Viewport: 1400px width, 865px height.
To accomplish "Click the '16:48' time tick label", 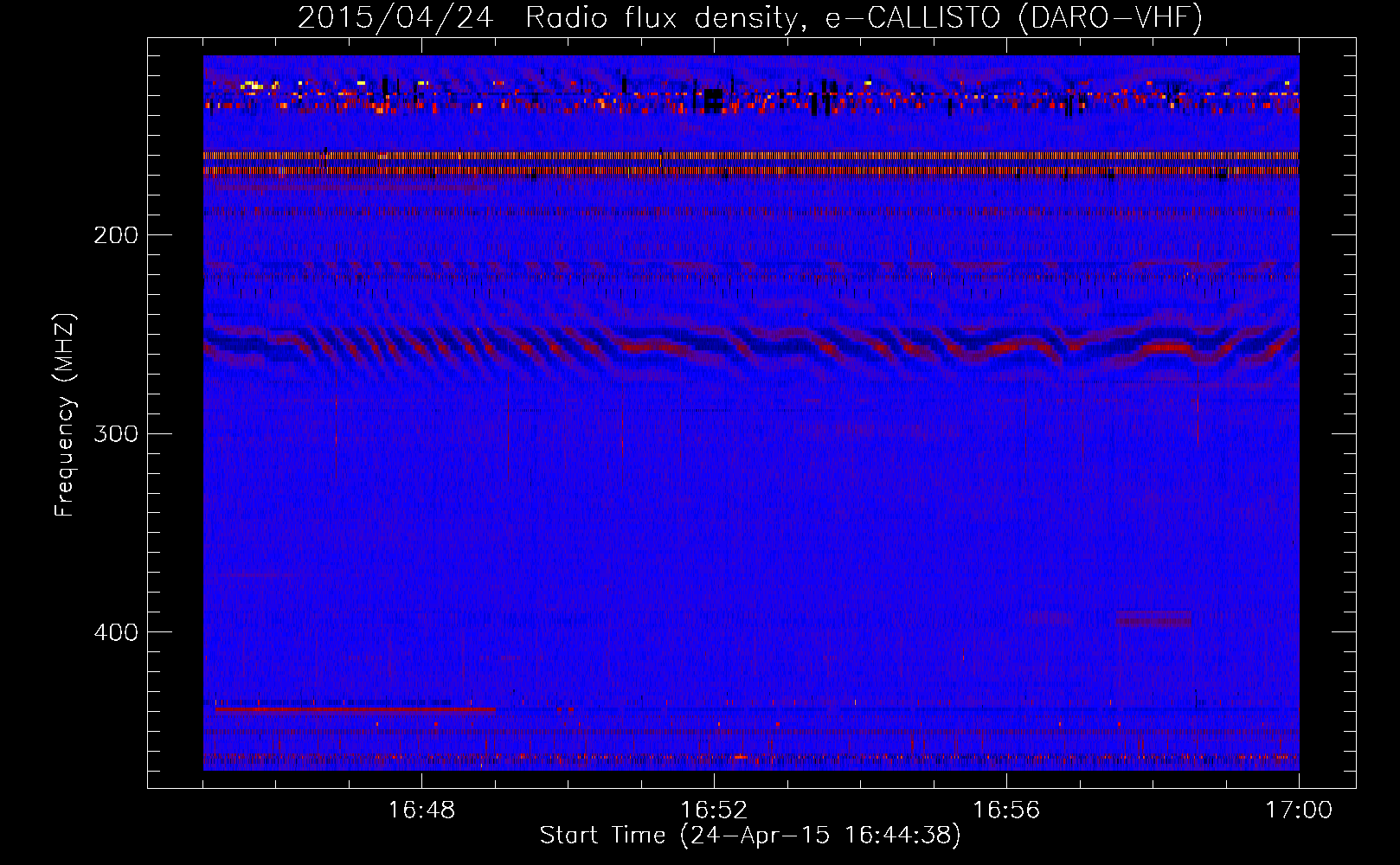I will (x=421, y=811).
